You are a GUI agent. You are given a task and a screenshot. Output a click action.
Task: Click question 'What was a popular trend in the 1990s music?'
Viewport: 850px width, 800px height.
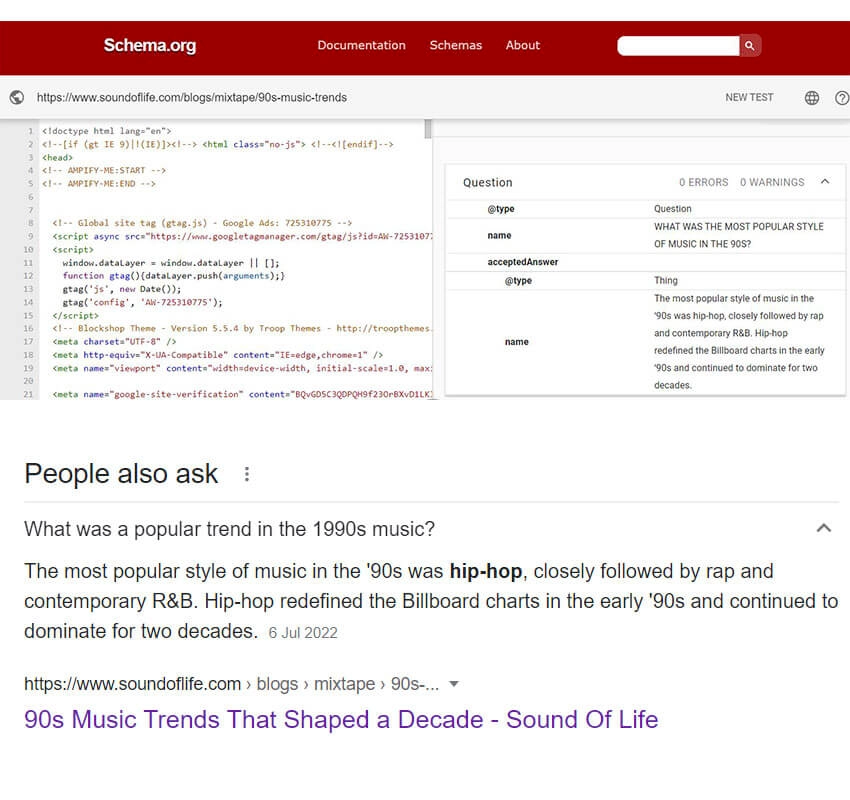229,529
